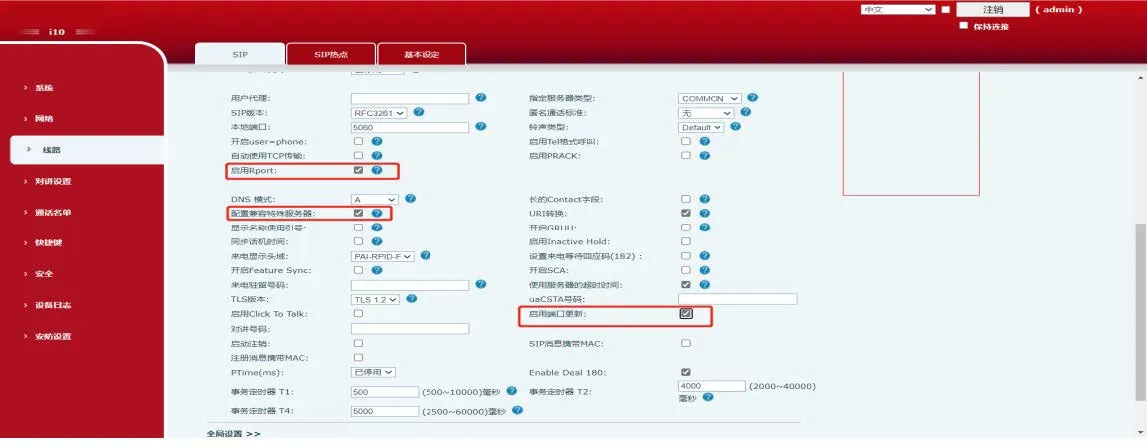Viewport: 1147px width, 448px height.
Task: Enable the 启用Click To Talk checkbox
Action: (358, 313)
